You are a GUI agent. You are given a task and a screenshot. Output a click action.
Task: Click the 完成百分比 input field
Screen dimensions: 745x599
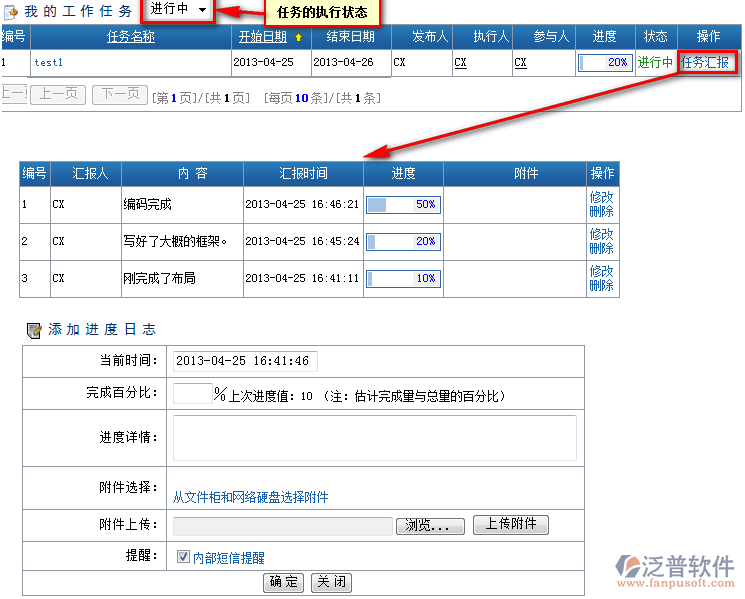192,393
